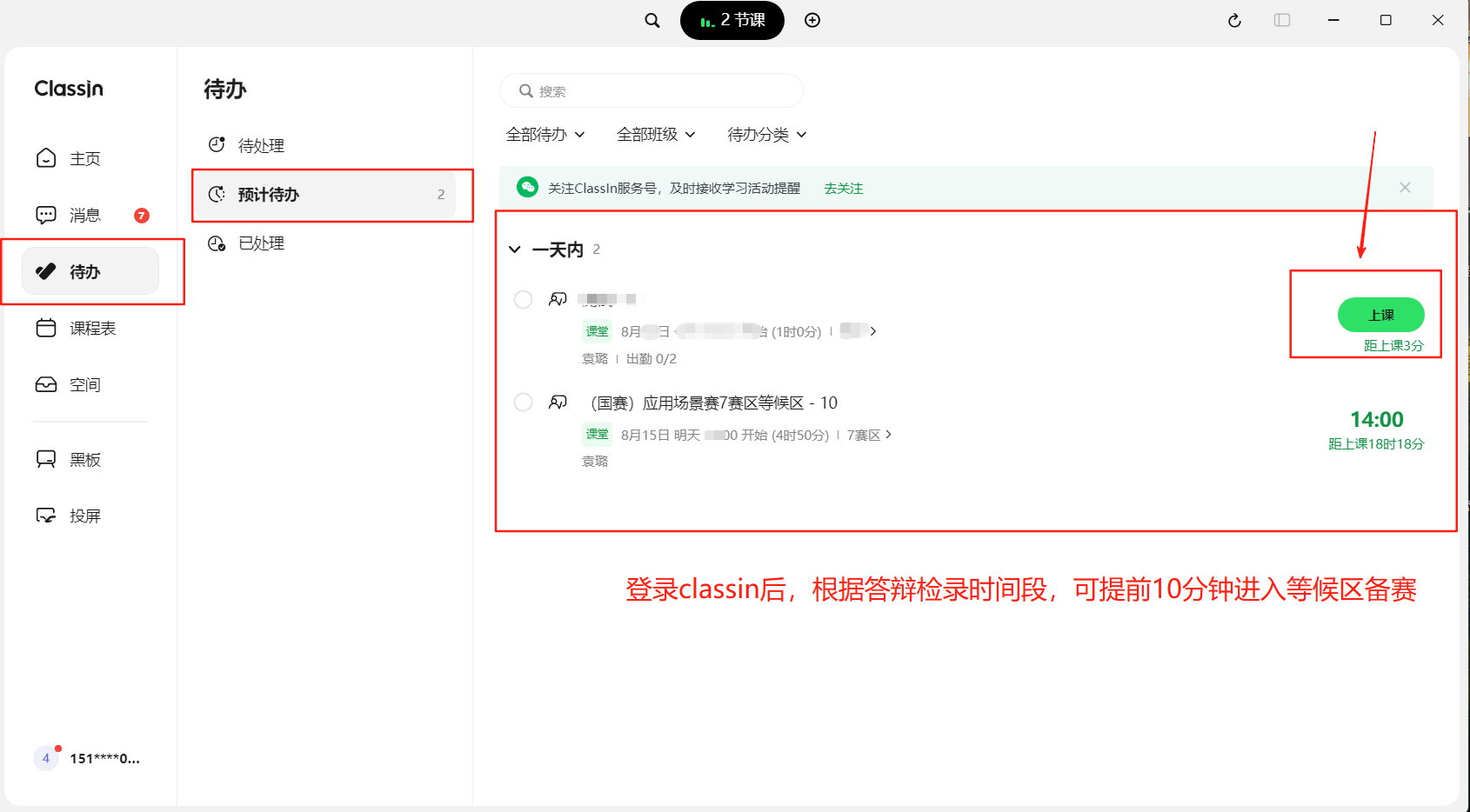Collapse the 一天内 section chevron
Screen dimensions: 1470x812
tap(515, 250)
